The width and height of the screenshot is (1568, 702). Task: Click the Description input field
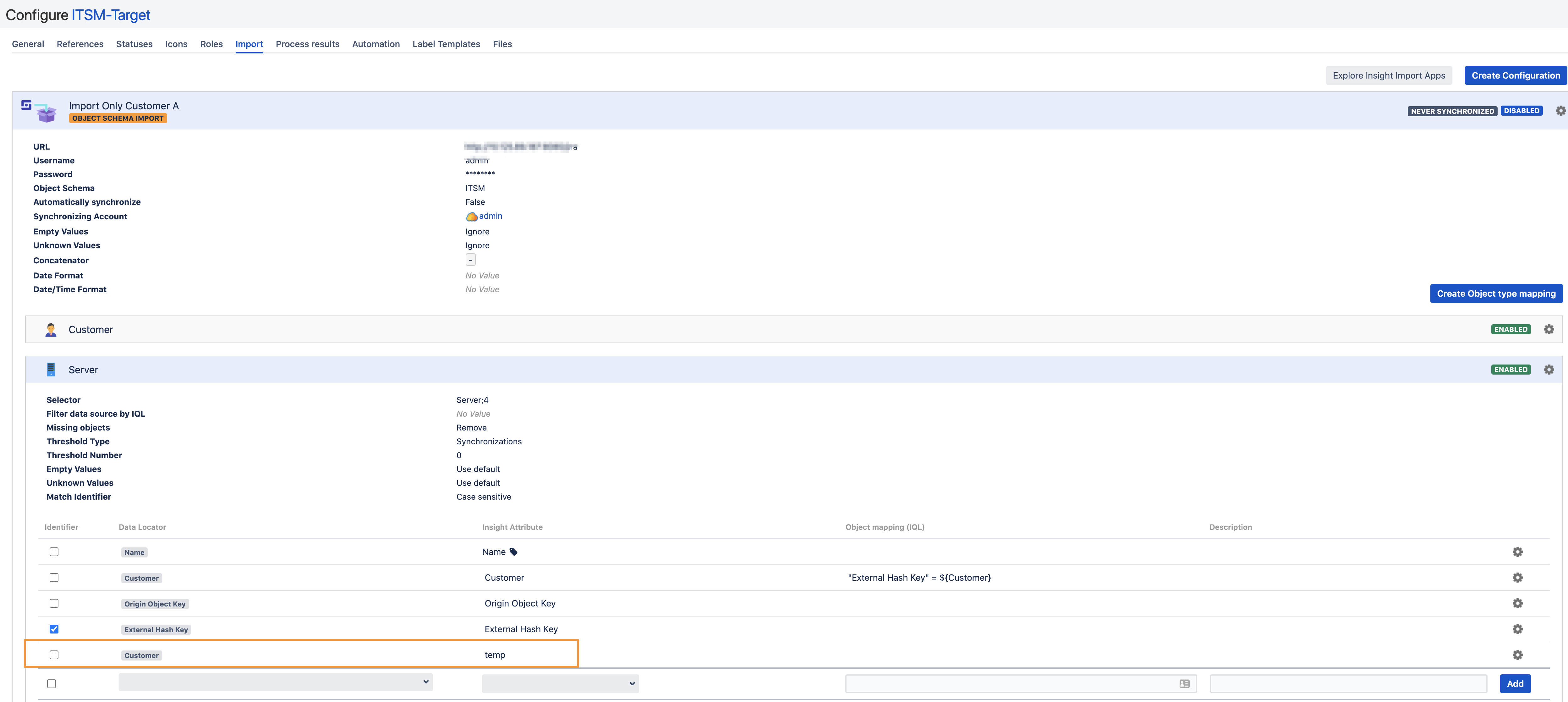coord(1348,684)
